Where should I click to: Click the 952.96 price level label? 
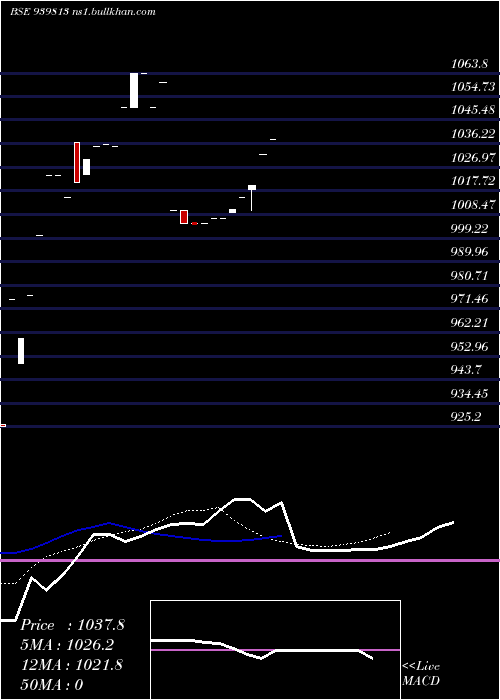coord(469,346)
